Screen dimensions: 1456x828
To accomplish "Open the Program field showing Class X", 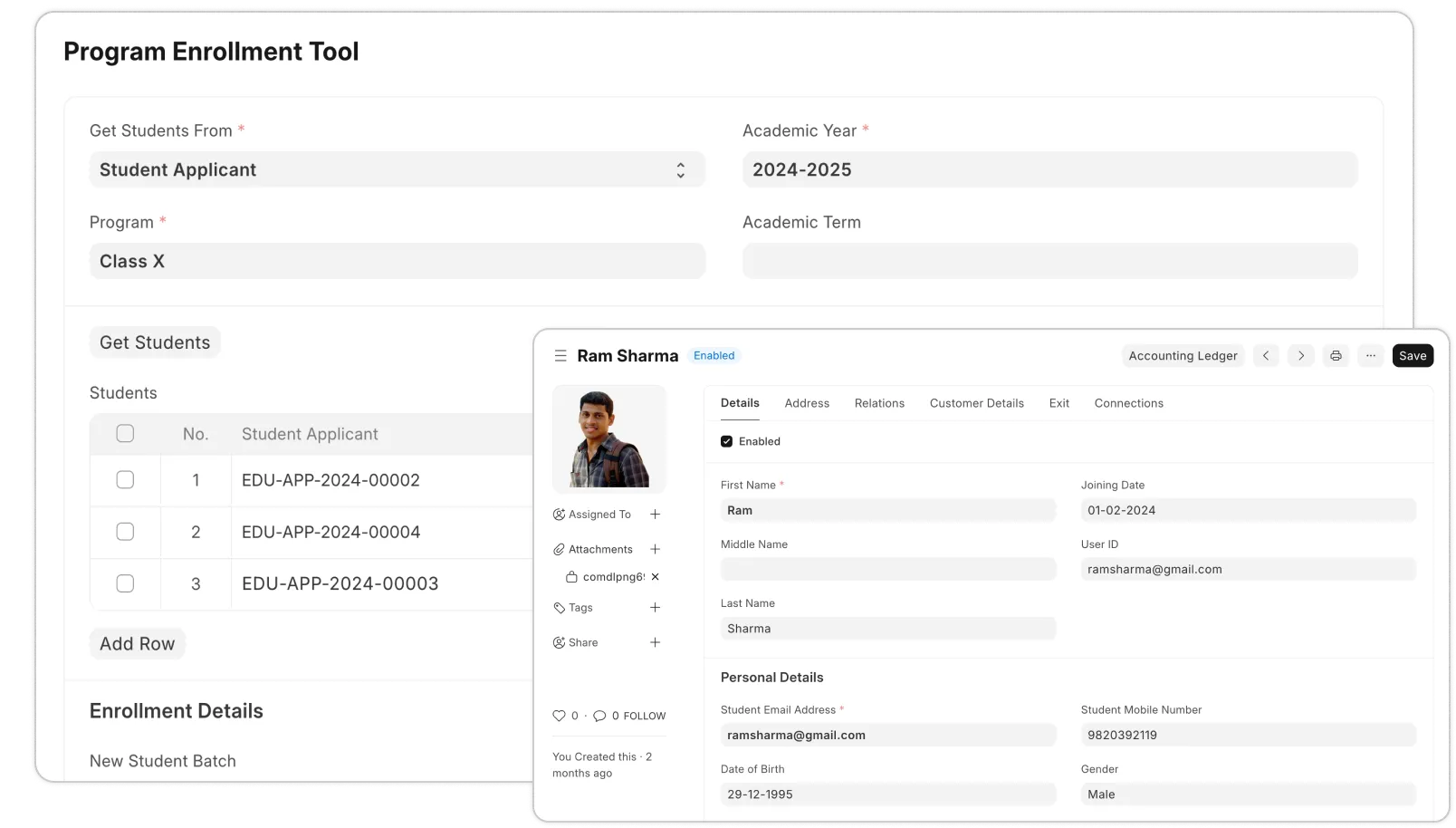I will (397, 262).
